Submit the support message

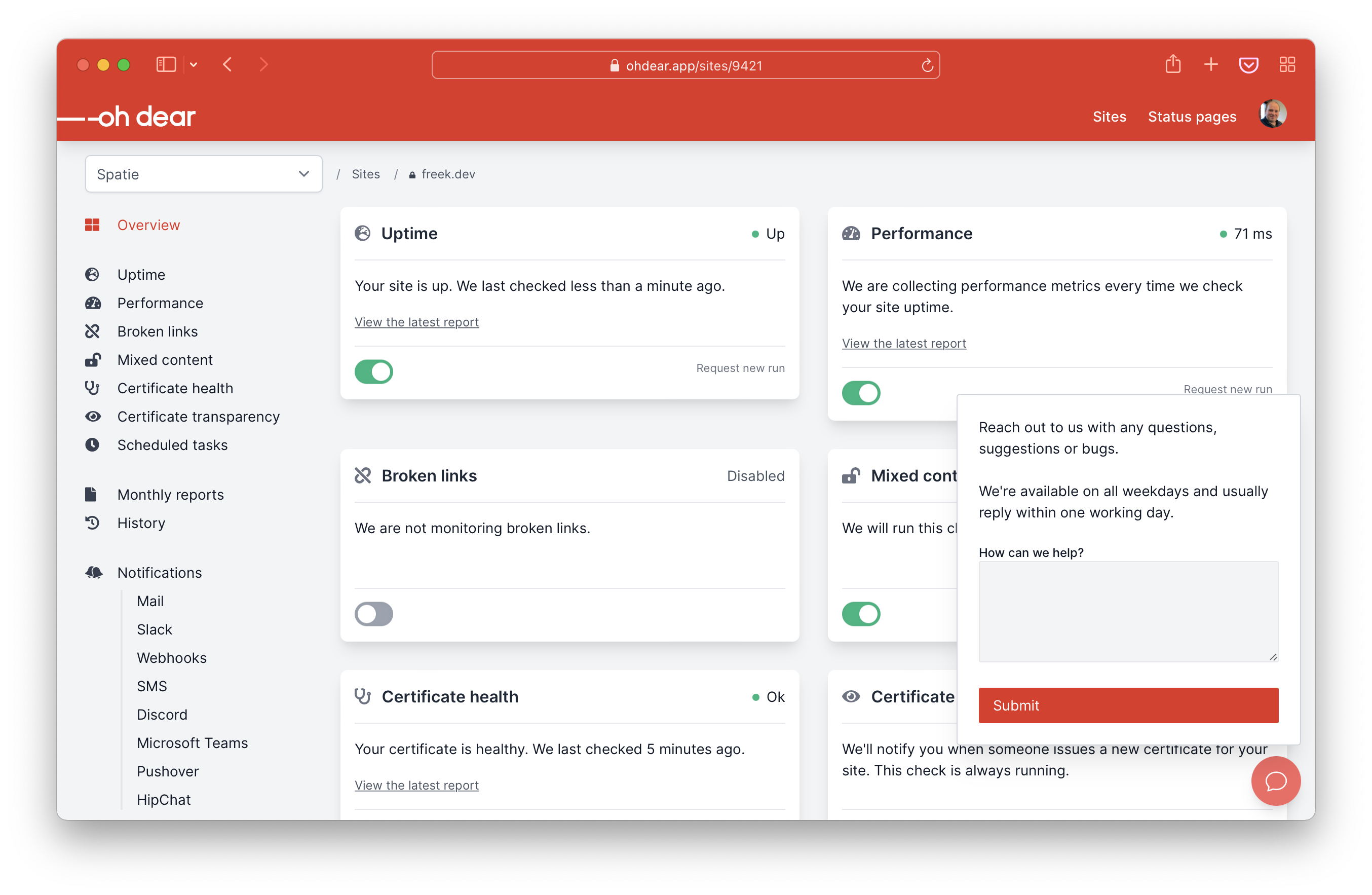(1128, 704)
